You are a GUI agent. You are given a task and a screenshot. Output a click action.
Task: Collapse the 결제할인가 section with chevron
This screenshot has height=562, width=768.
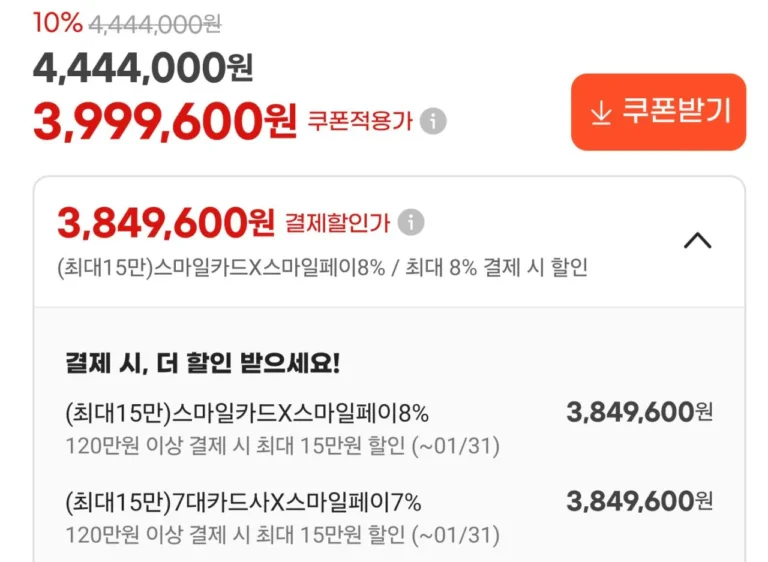pos(697,240)
